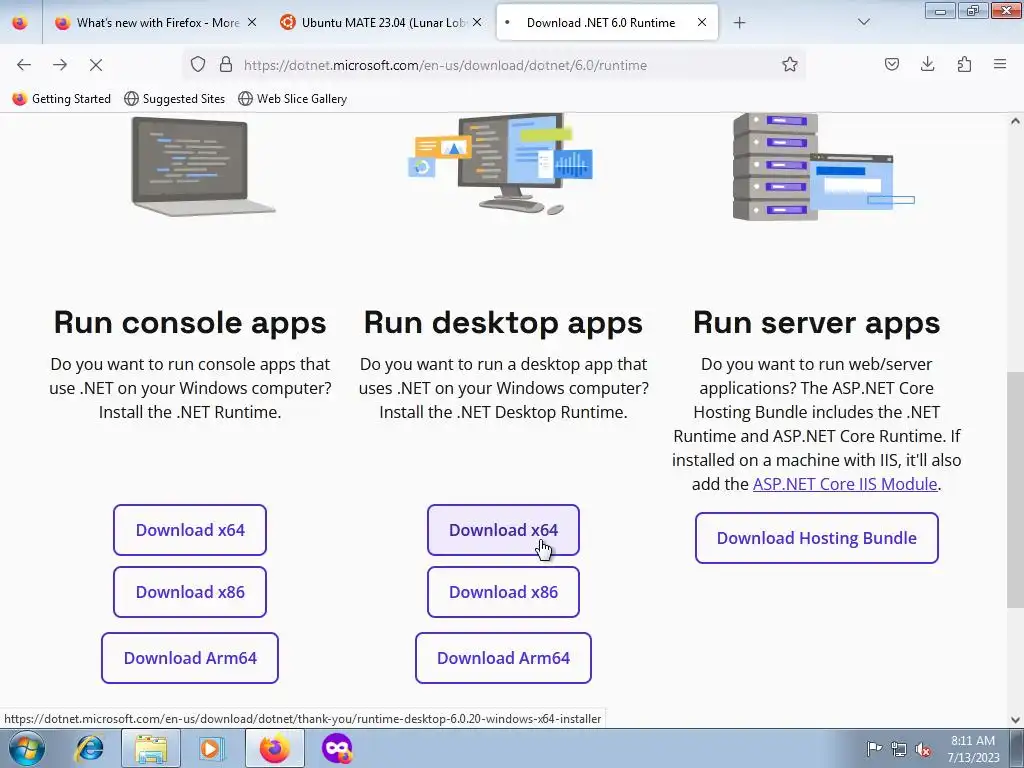This screenshot has width=1024, height=768.
Task: Download x64 for console apps
Action: 190,530
